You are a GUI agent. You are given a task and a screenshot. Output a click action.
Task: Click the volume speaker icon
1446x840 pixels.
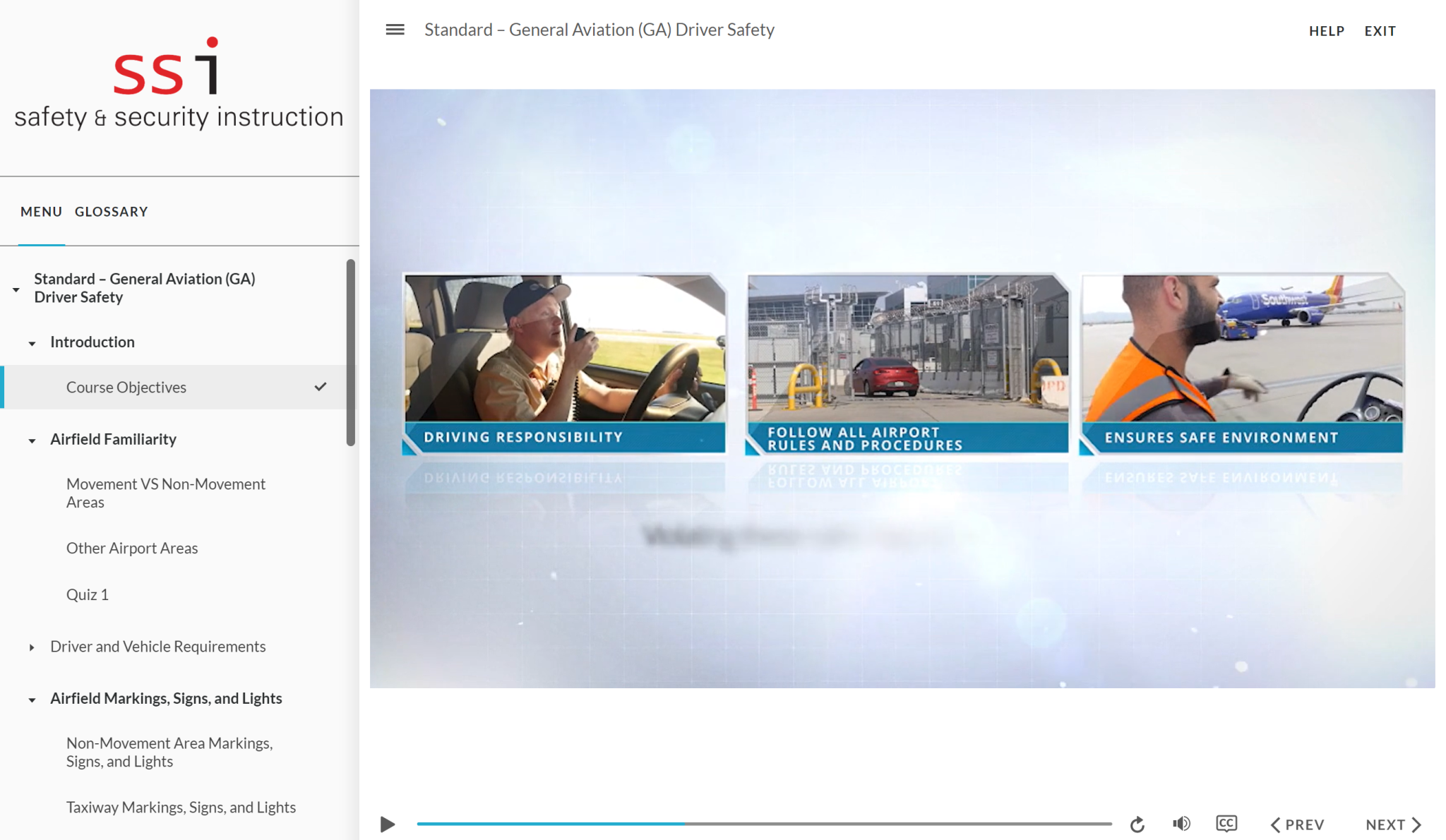pyautogui.click(x=1181, y=823)
